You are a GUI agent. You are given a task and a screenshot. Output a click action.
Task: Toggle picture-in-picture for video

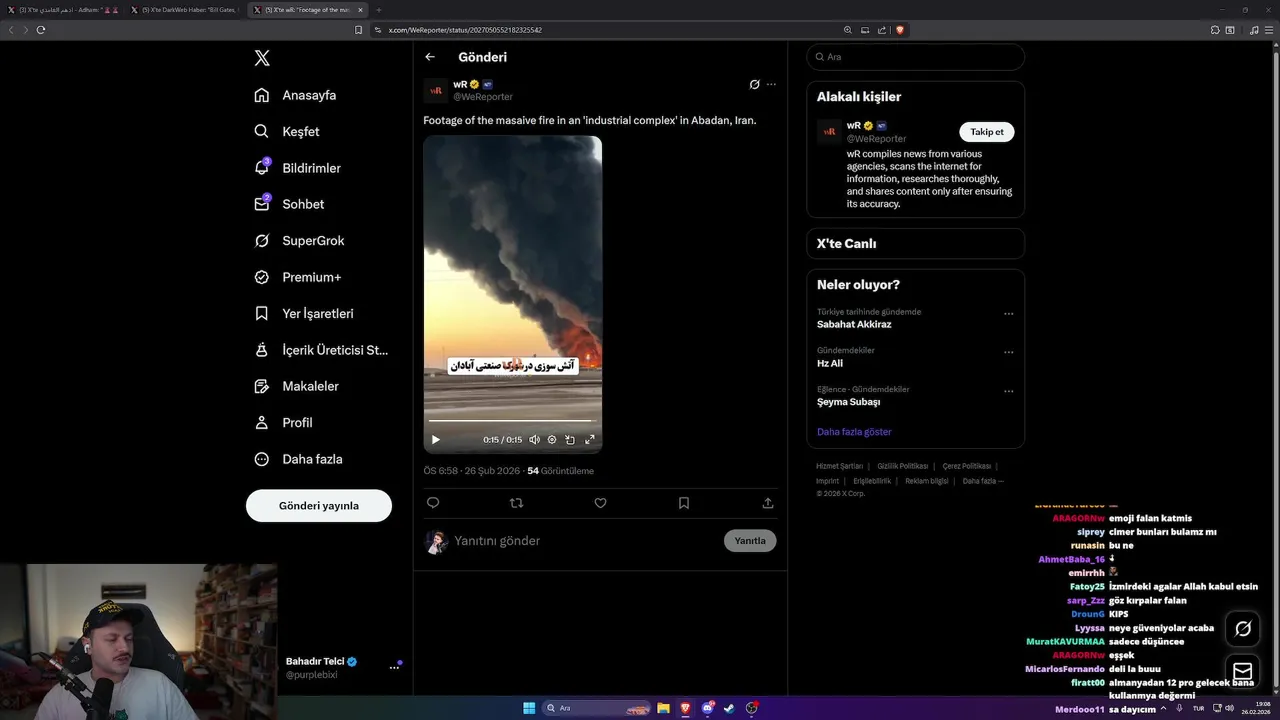pos(570,439)
